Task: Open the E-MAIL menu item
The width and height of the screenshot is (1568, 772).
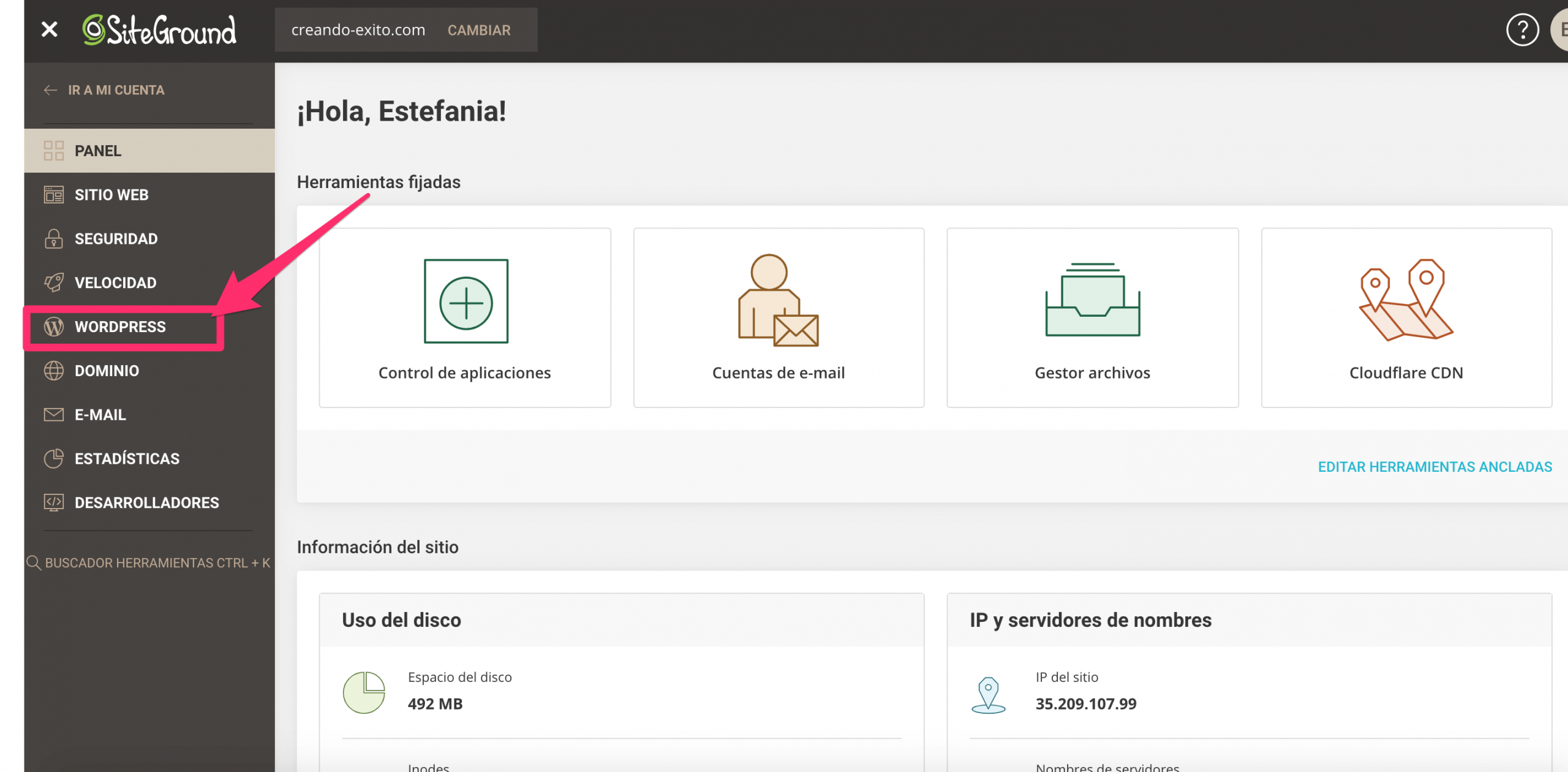Action: [x=149, y=415]
